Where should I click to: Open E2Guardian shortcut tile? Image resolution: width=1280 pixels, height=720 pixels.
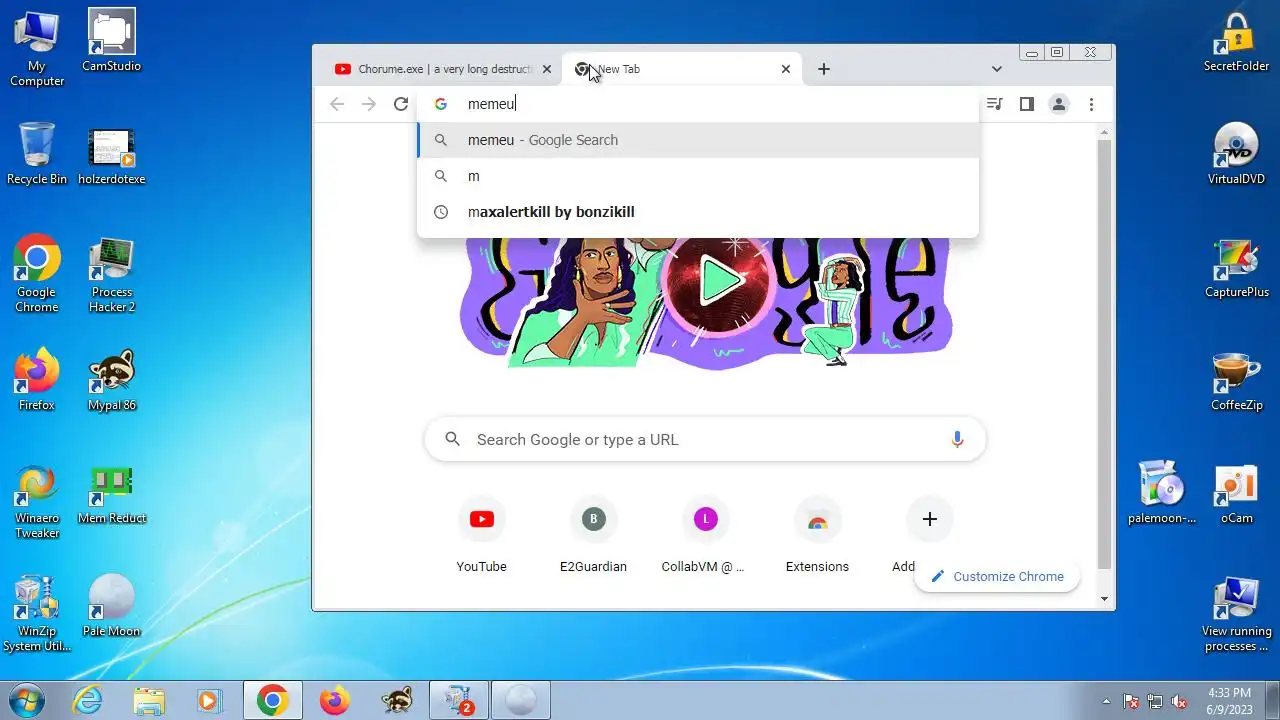click(593, 537)
